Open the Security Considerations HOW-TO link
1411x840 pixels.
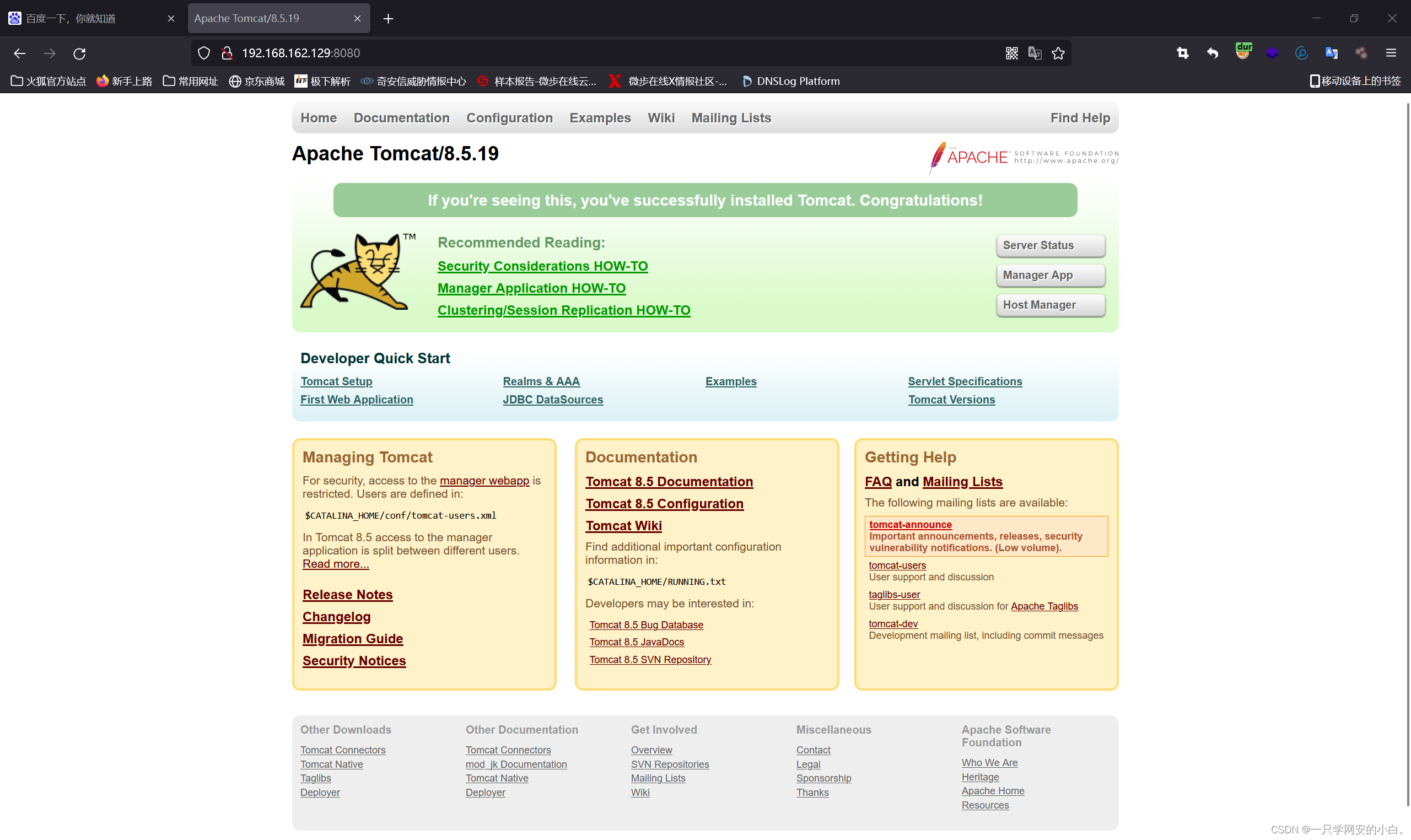point(542,266)
